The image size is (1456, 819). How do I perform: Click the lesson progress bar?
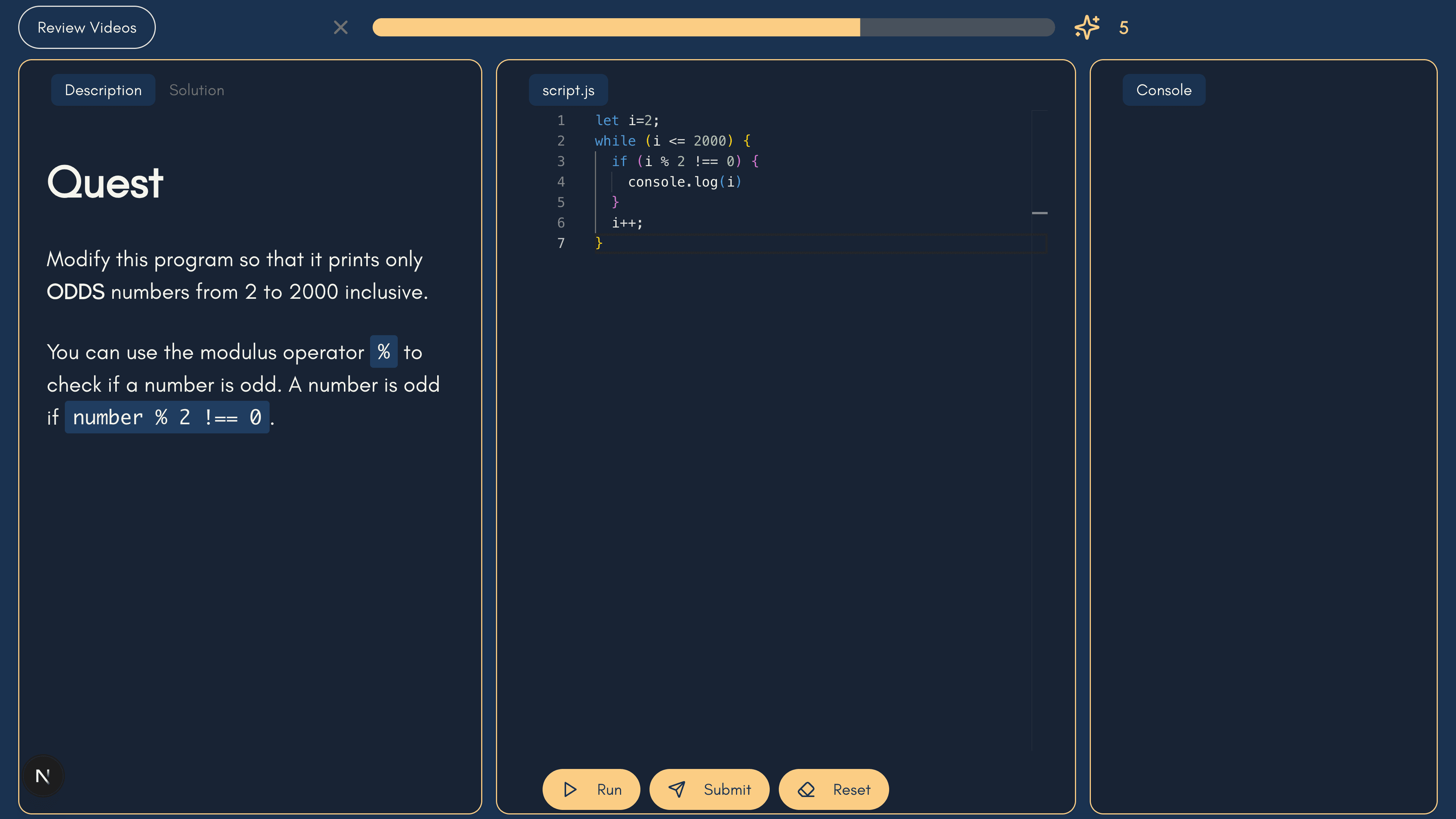pos(713,27)
